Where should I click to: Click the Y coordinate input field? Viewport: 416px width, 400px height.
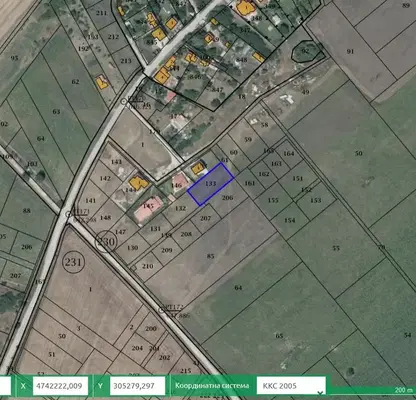[x=137, y=386]
